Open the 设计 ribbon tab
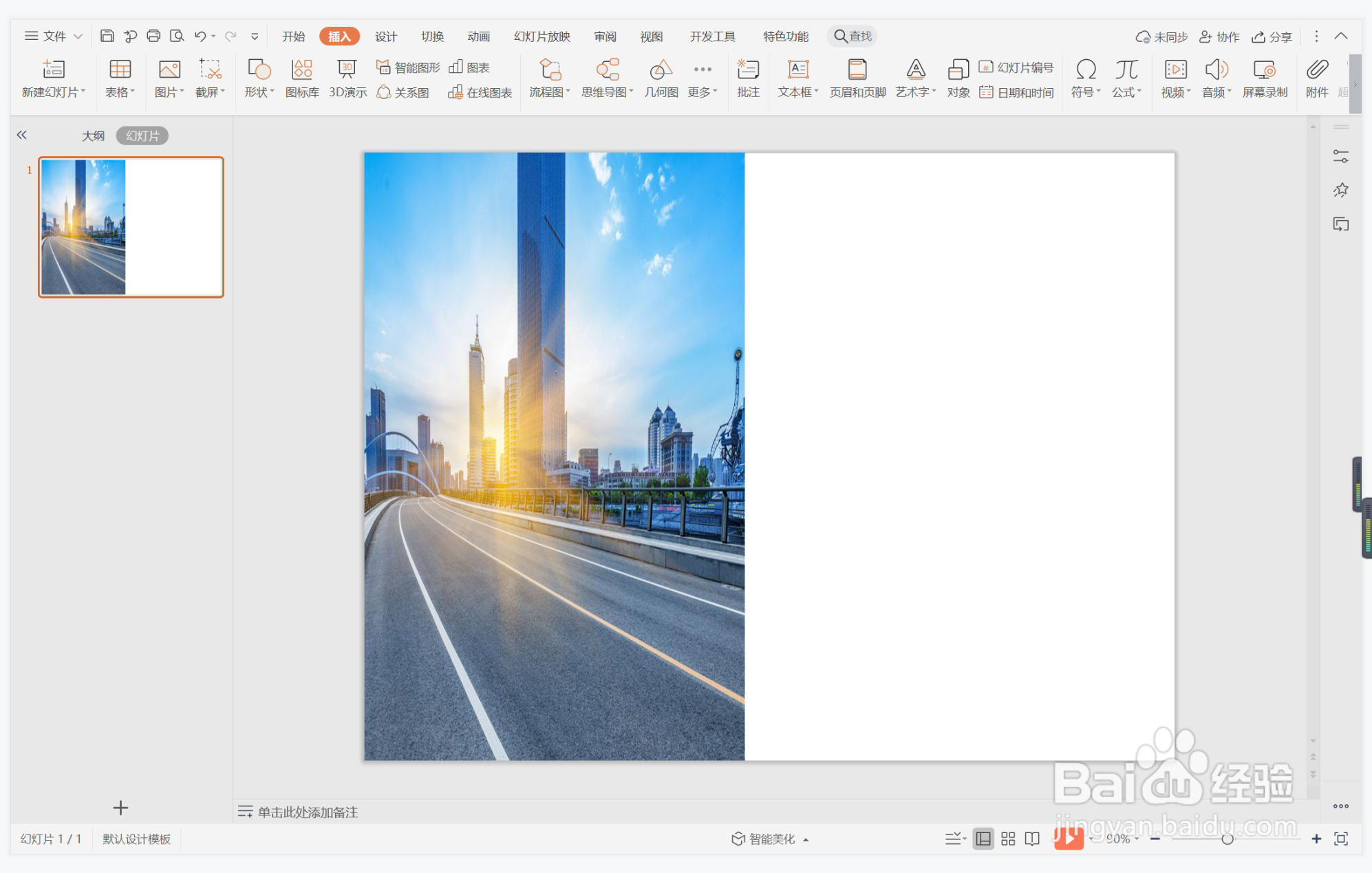 (x=385, y=36)
